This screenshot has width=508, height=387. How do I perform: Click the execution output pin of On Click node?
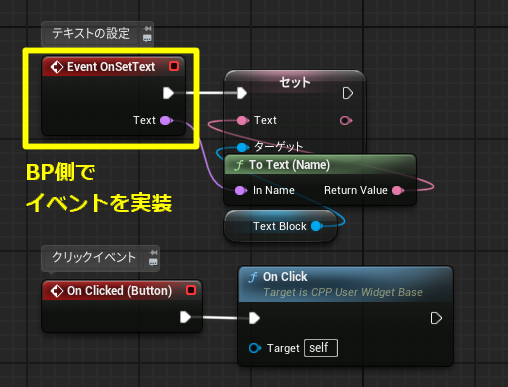pyautogui.click(x=436, y=318)
